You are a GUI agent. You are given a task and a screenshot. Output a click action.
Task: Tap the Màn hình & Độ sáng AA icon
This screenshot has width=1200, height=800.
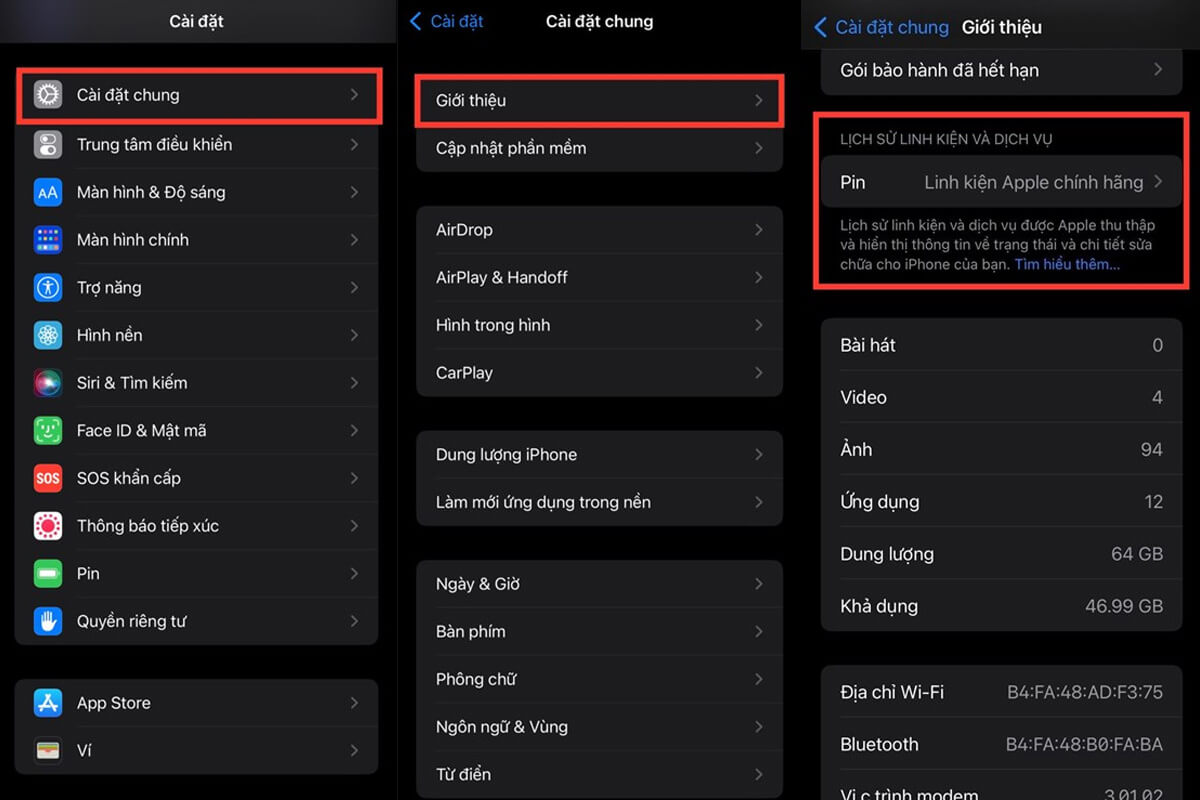48,192
